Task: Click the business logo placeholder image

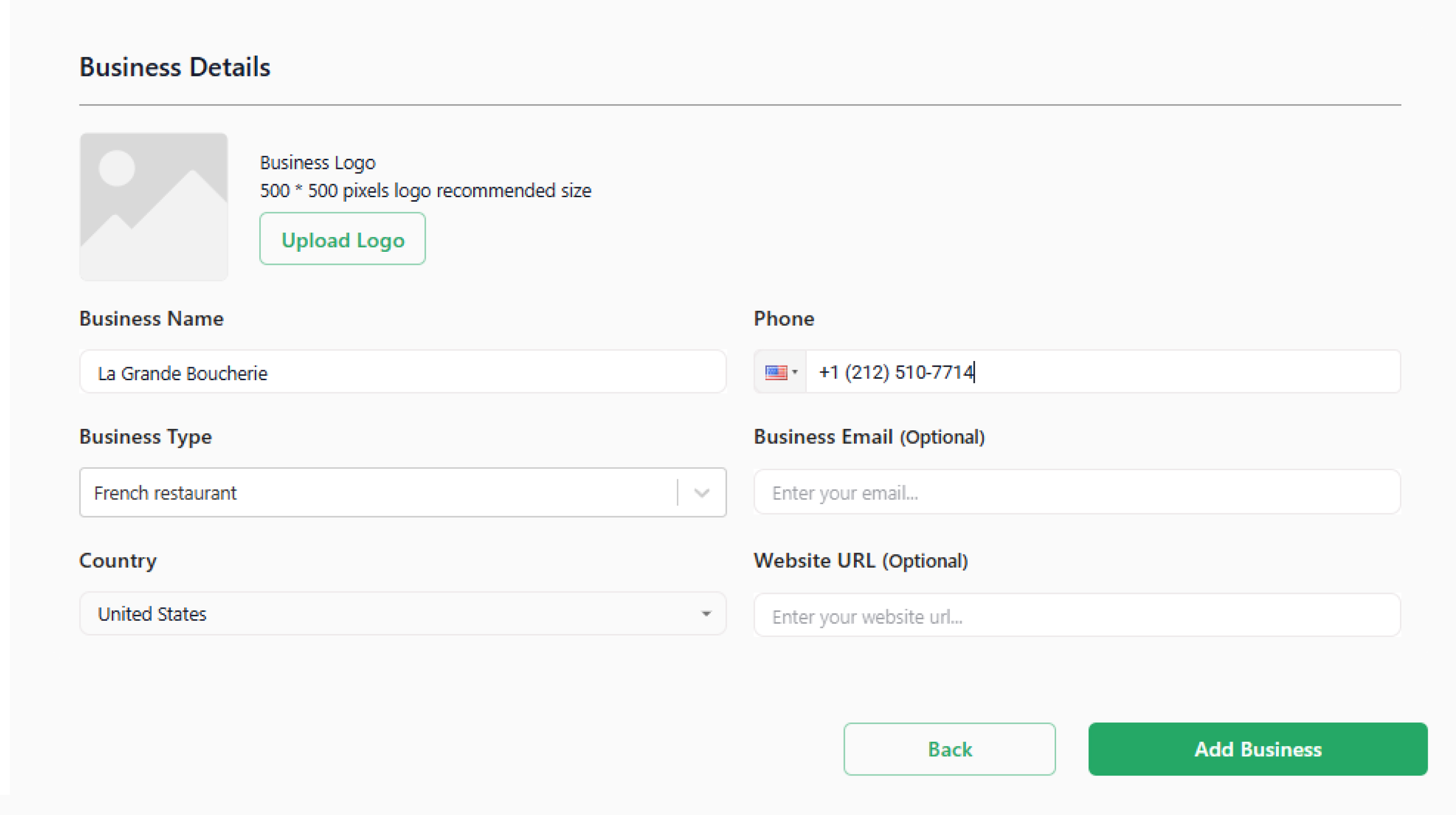Action: click(x=154, y=206)
